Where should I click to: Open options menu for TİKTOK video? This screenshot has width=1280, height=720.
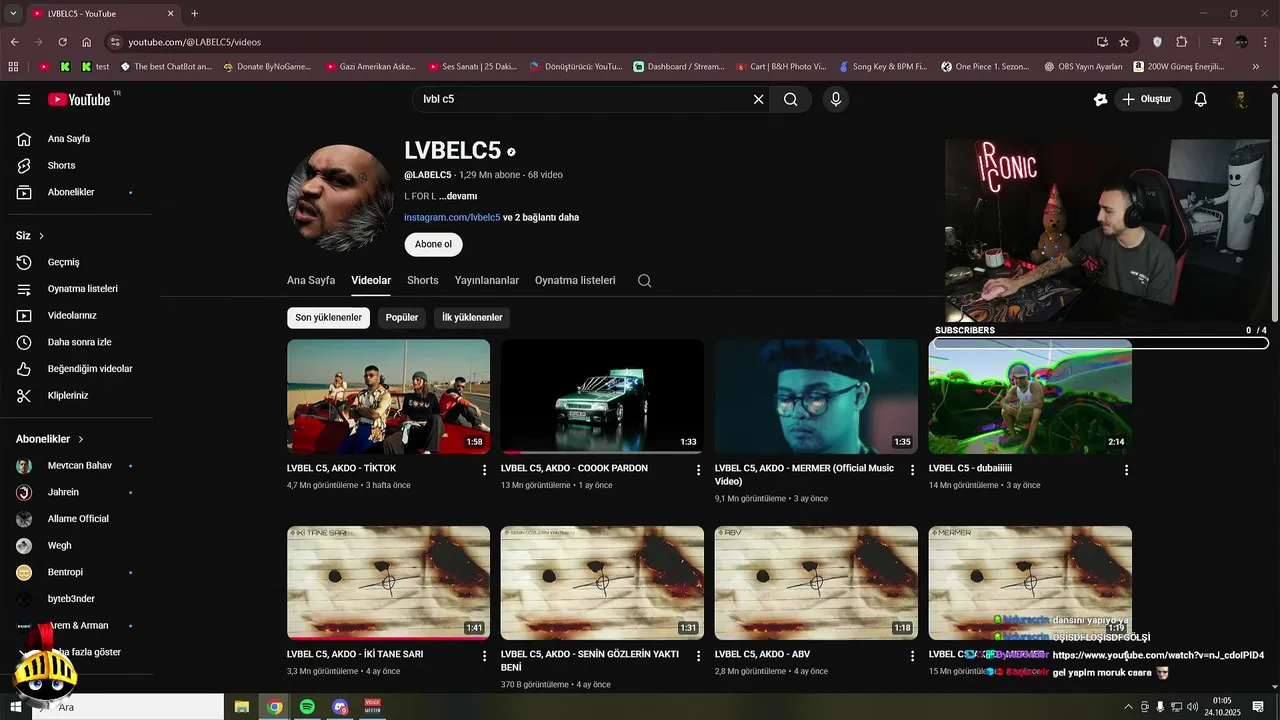pyautogui.click(x=485, y=470)
